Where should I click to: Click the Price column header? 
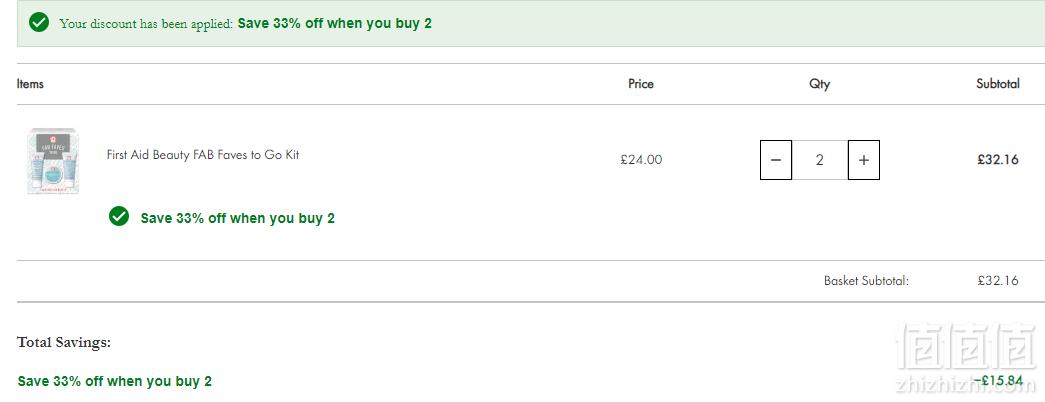pyautogui.click(x=641, y=84)
